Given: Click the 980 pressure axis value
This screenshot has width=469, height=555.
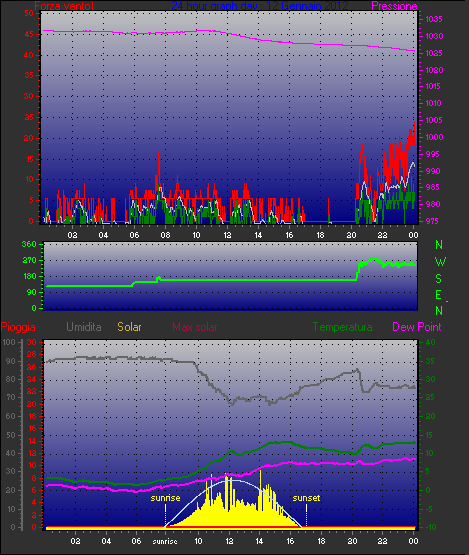Looking at the screenshot, I should (x=433, y=204).
